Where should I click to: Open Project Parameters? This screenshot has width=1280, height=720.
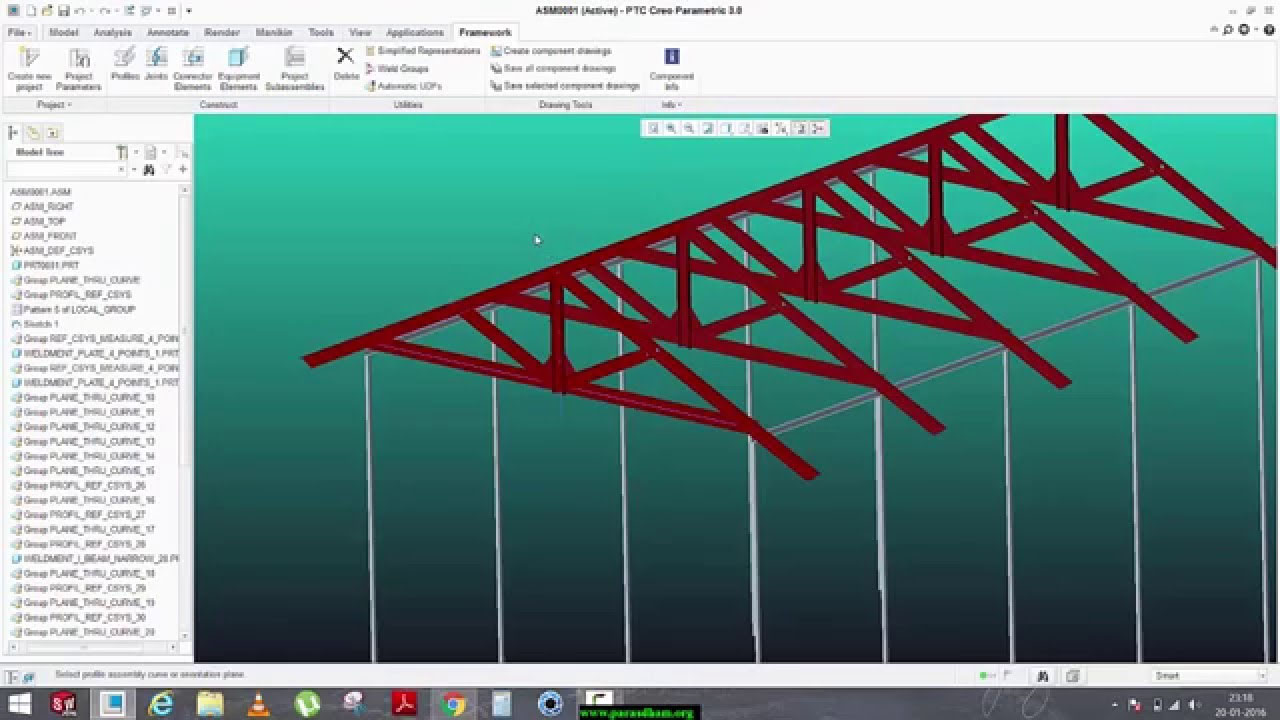(x=79, y=69)
